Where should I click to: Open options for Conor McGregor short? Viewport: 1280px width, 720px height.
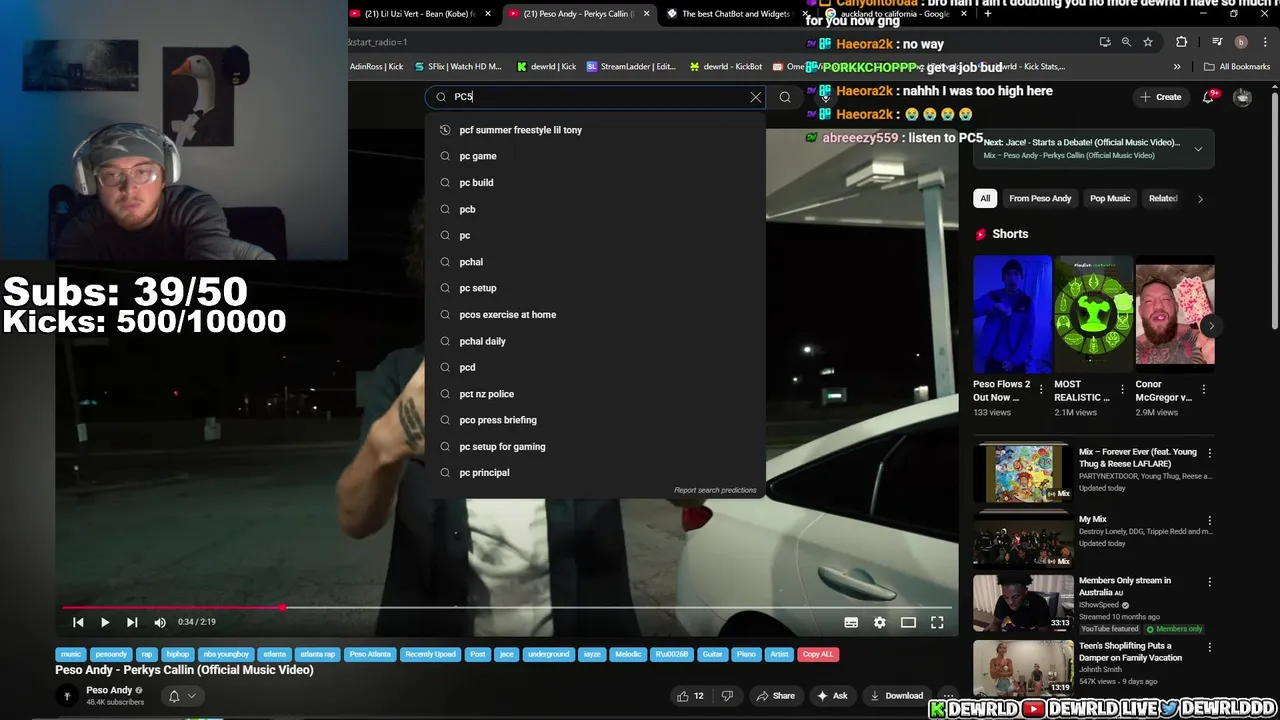(1204, 389)
